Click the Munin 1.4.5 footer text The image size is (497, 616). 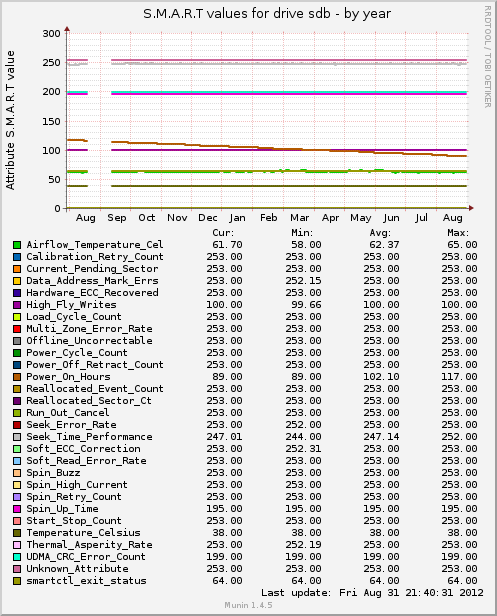(x=248, y=605)
